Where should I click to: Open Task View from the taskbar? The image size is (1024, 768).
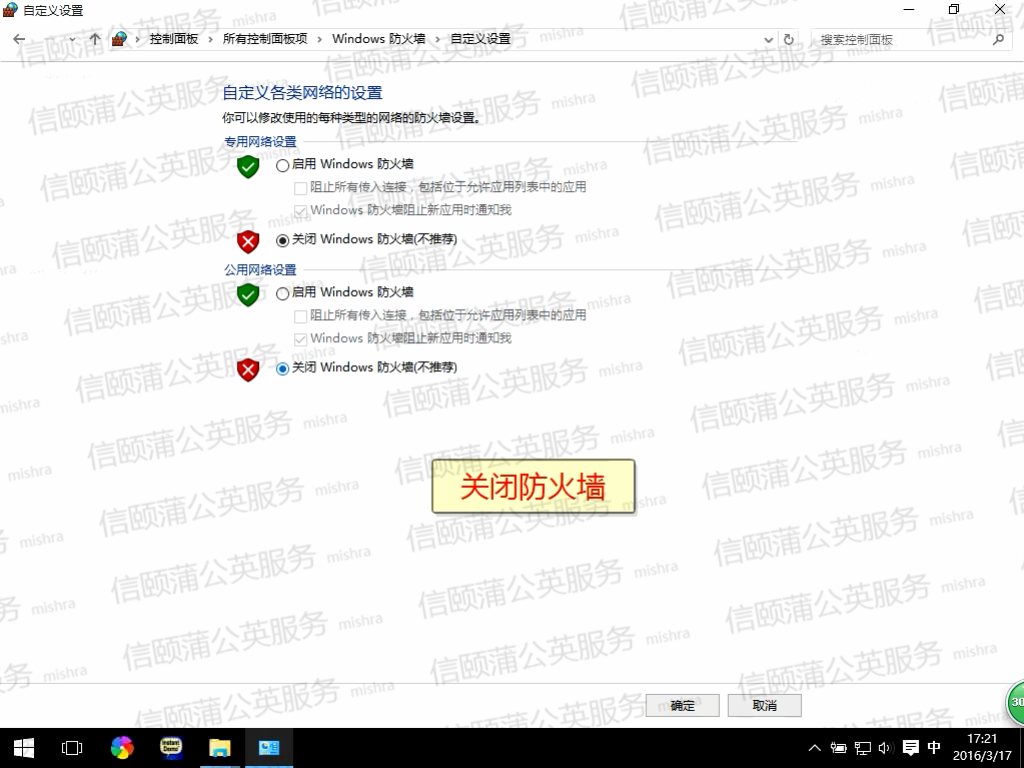(x=71, y=747)
